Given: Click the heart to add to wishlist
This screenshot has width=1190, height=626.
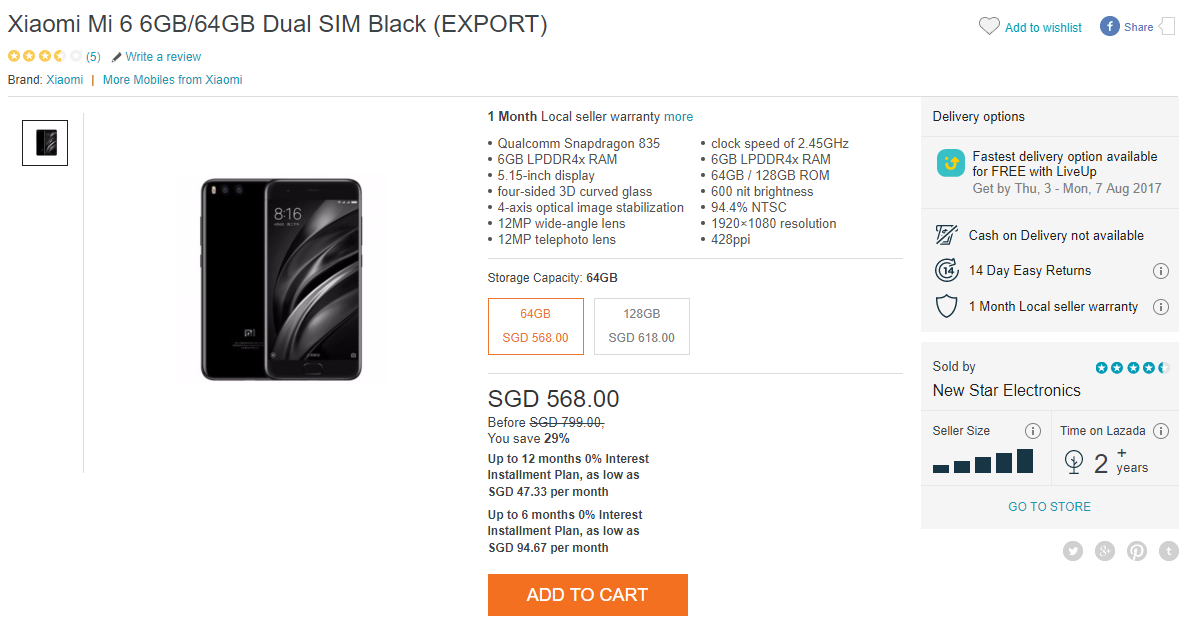Looking at the screenshot, I should [x=990, y=27].
